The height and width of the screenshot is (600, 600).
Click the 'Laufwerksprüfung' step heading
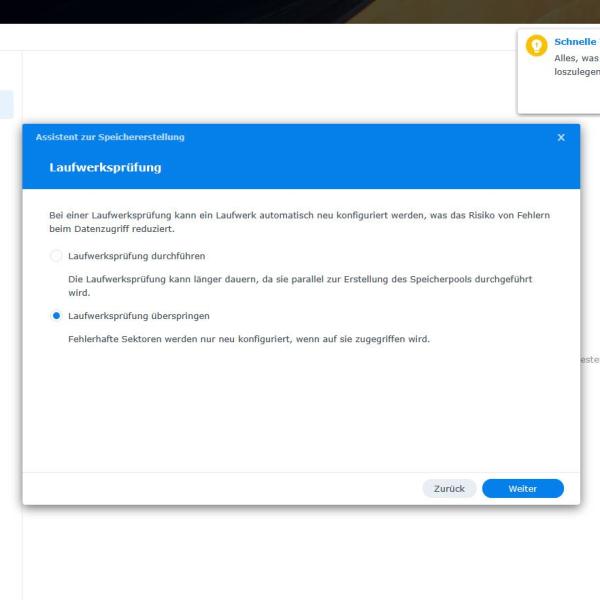click(105, 167)
